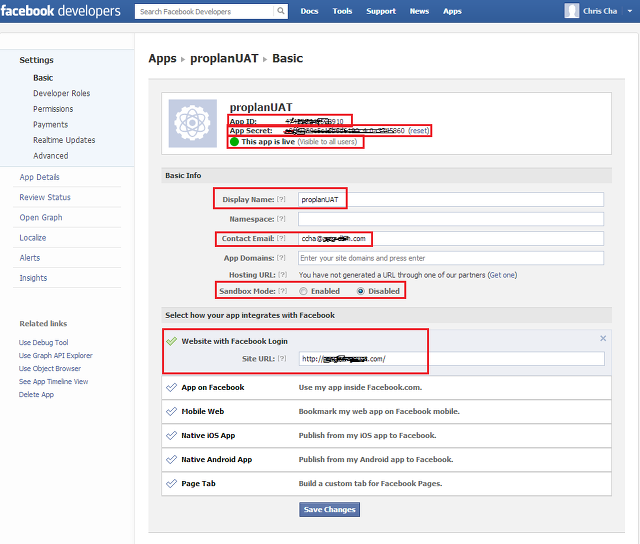The image size is (640, 544).
Task: Go to App Details
Action: pyautogui.click(x=40, y=177)
